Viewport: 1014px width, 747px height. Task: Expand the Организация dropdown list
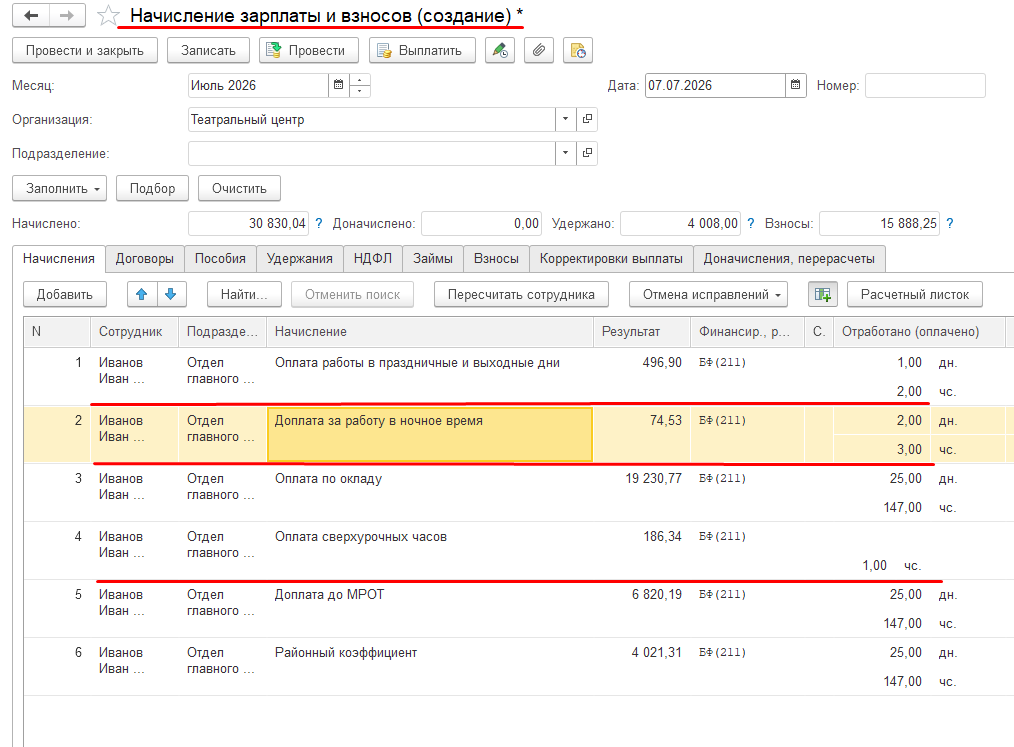(x=565, y=119)
